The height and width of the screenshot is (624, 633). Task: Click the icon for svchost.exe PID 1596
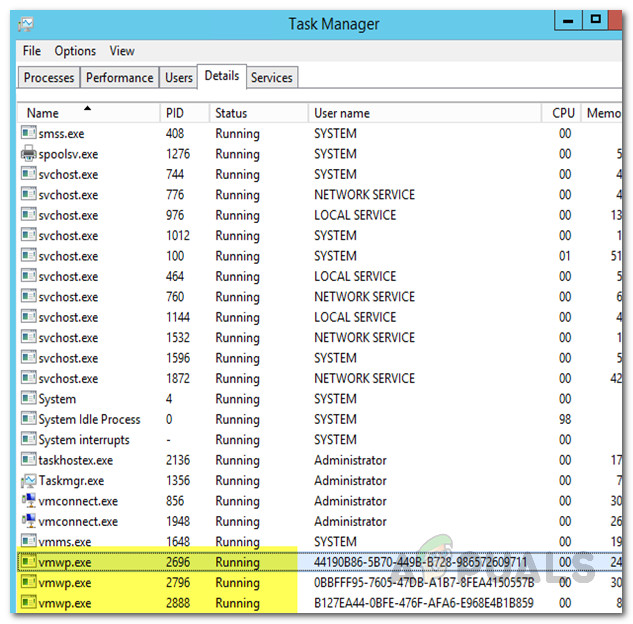[x=29, y=357]
